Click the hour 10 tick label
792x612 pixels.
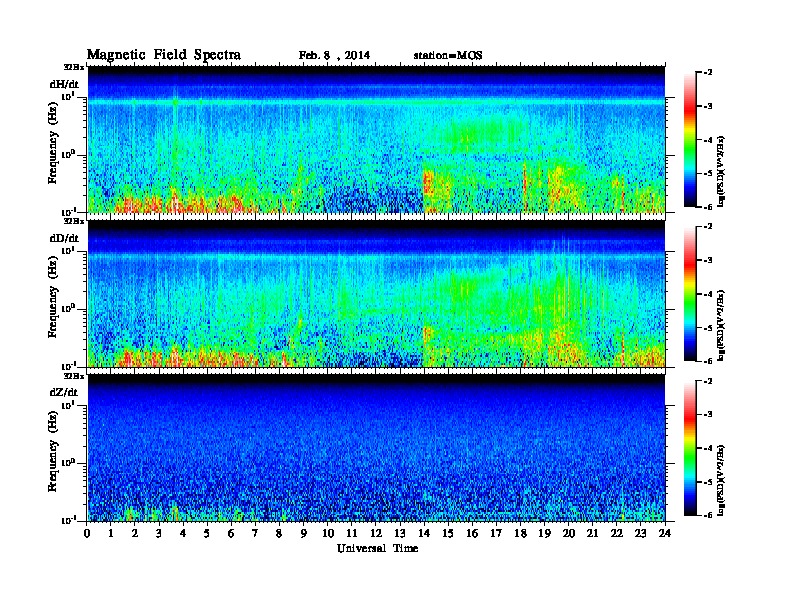[x=328, y=533]
